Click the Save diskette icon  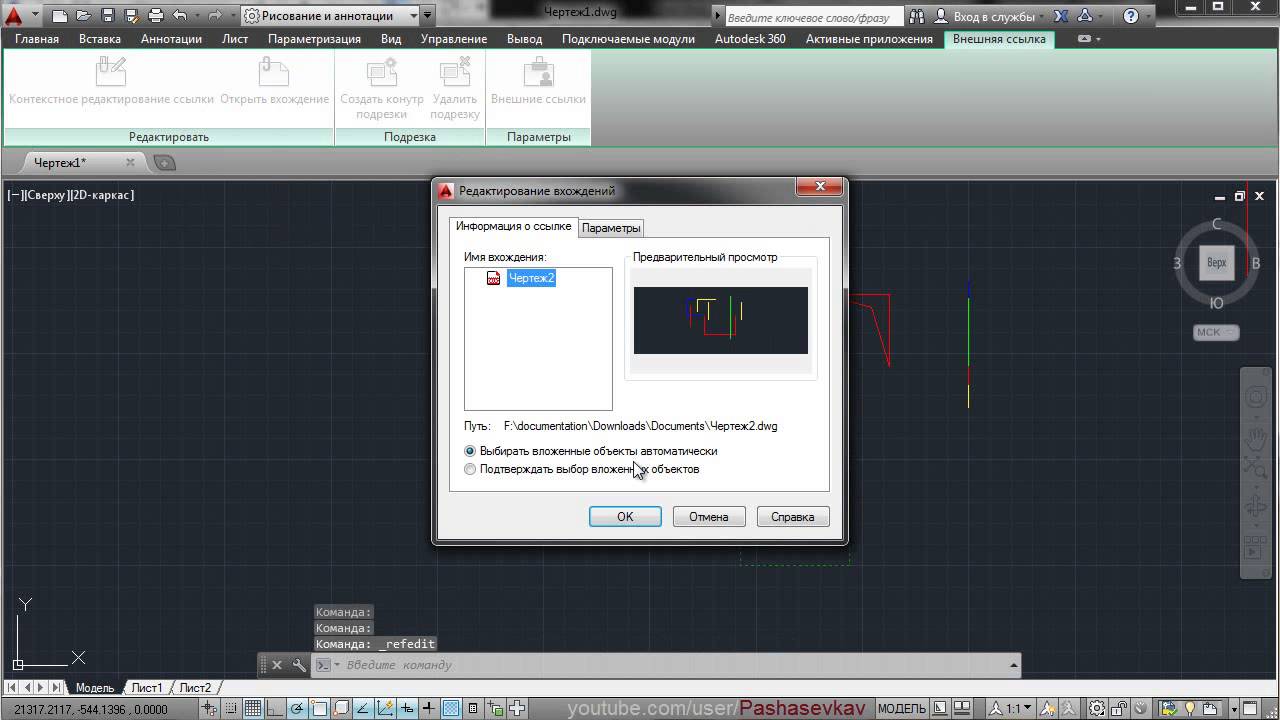click(108, 16)
